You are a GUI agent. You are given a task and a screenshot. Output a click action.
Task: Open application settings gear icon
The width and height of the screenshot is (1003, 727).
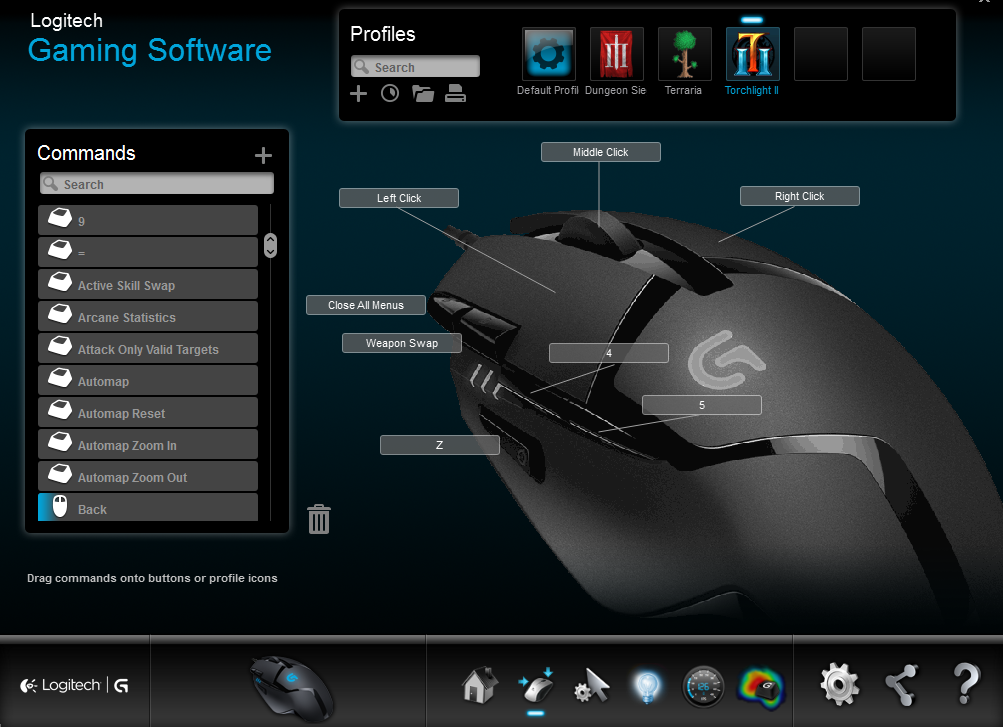(839, 685)
